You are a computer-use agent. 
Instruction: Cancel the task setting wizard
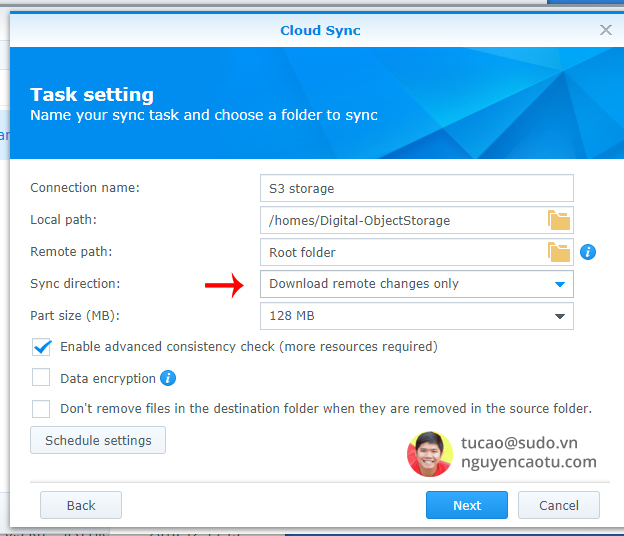click(x=559, y=505)
